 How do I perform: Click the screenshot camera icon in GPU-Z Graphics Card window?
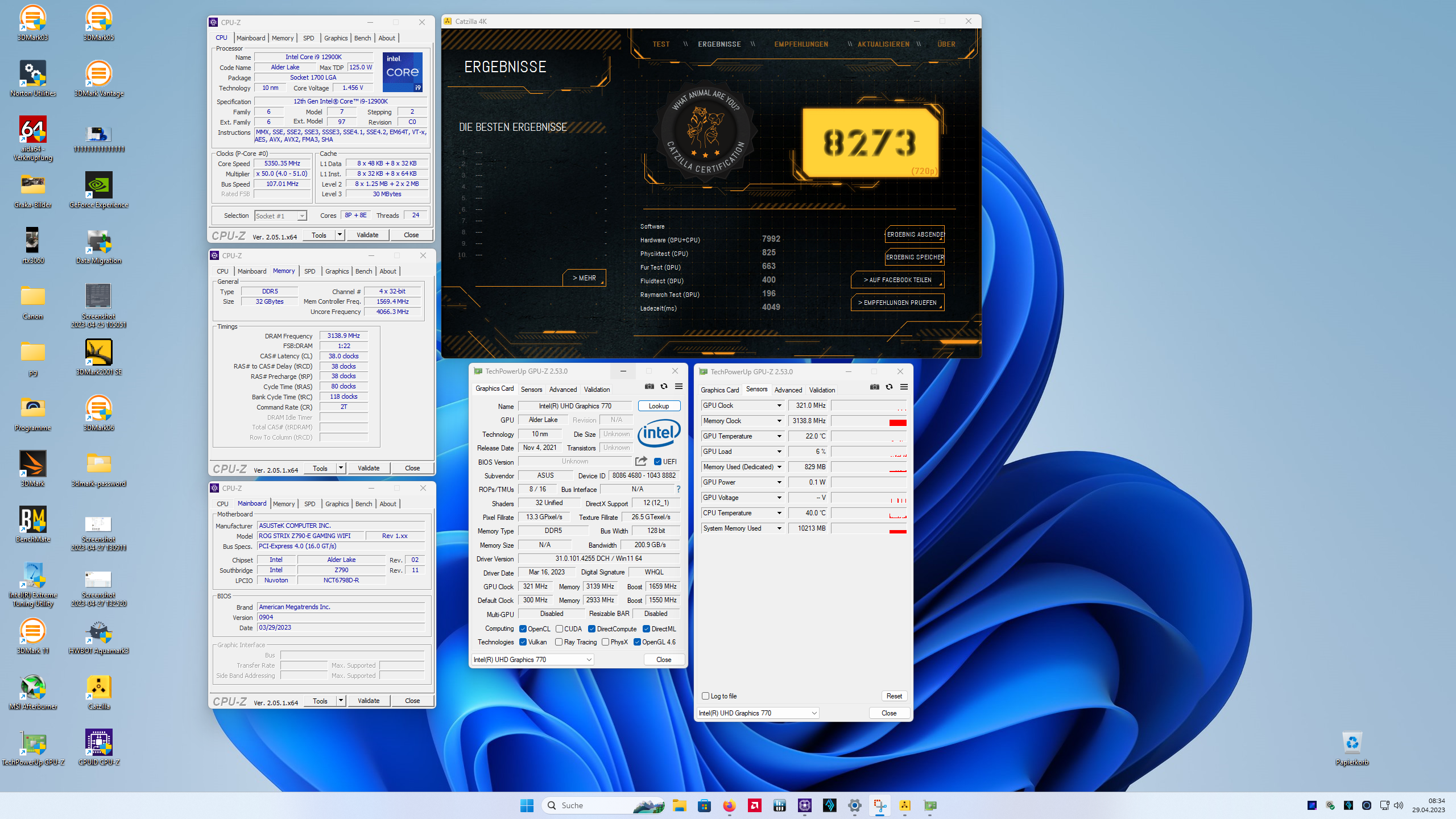pyautogui.click(x=649, y=387)
